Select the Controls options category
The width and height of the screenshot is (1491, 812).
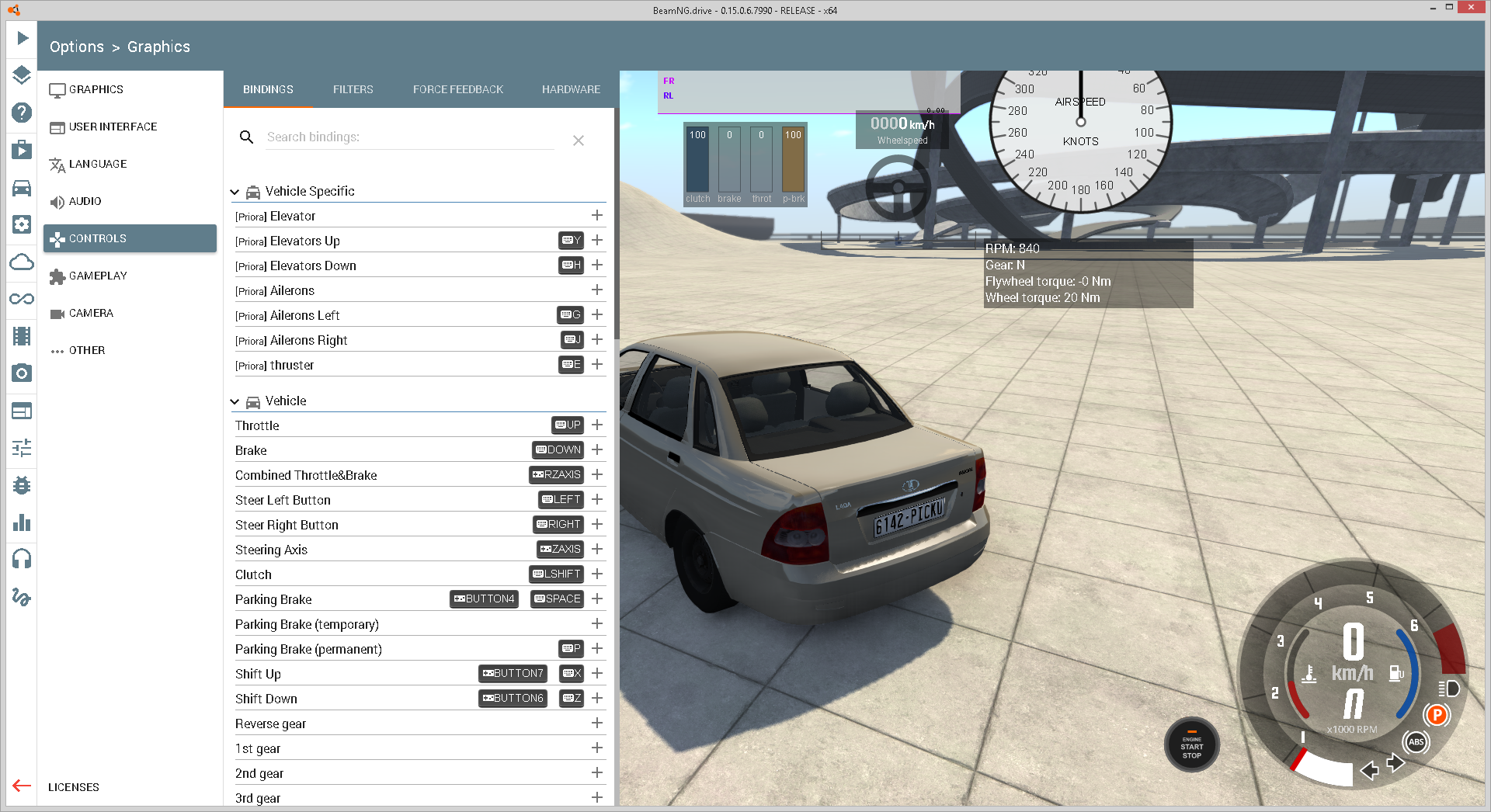(x=130, y=238)
